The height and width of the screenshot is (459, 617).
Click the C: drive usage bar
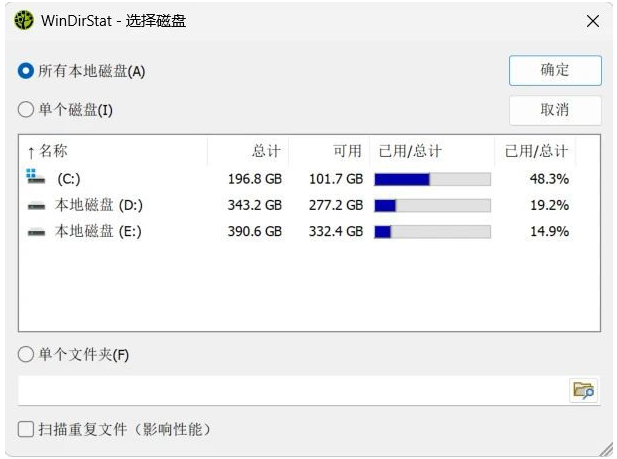click(x=432, y=179)
